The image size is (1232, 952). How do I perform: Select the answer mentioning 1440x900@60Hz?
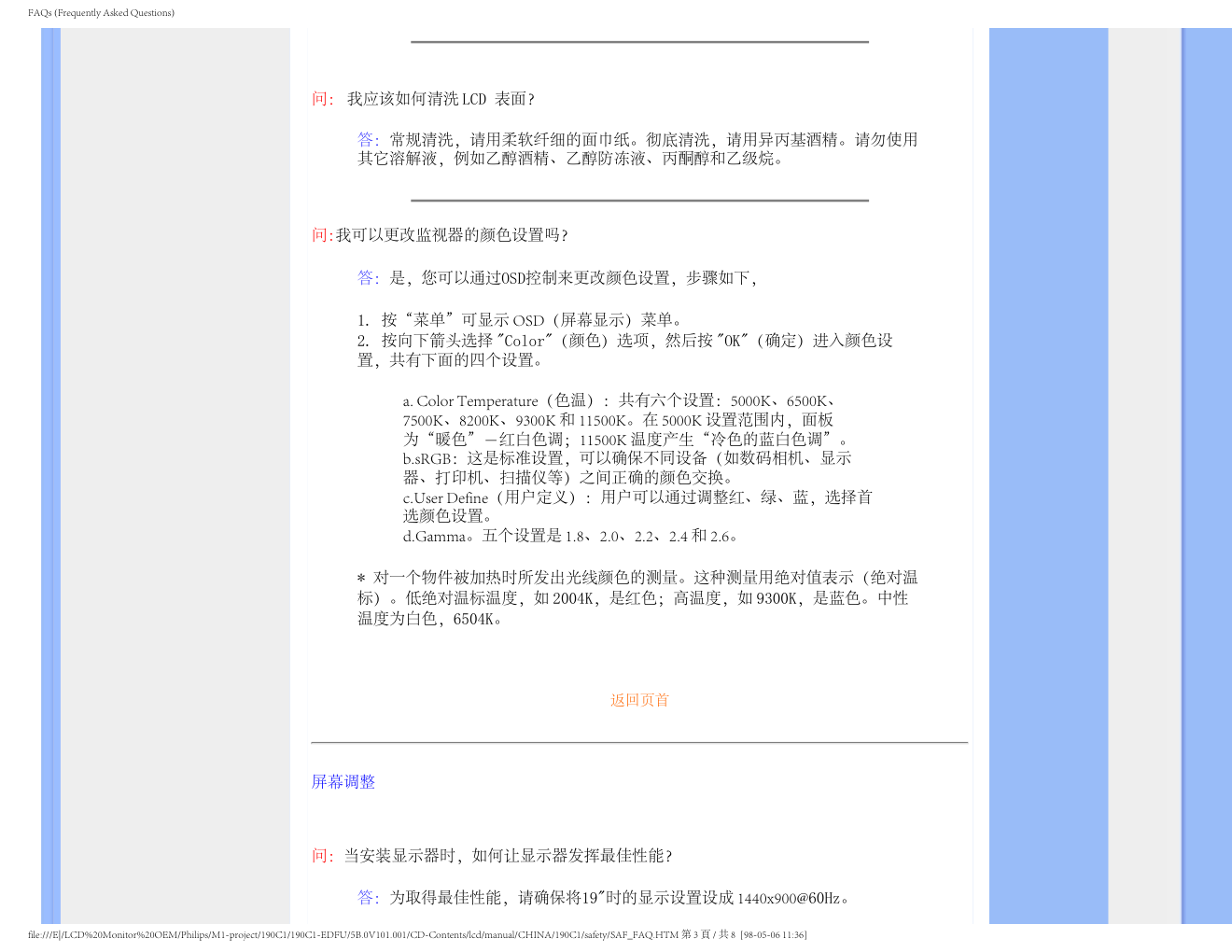pos(604,898)
